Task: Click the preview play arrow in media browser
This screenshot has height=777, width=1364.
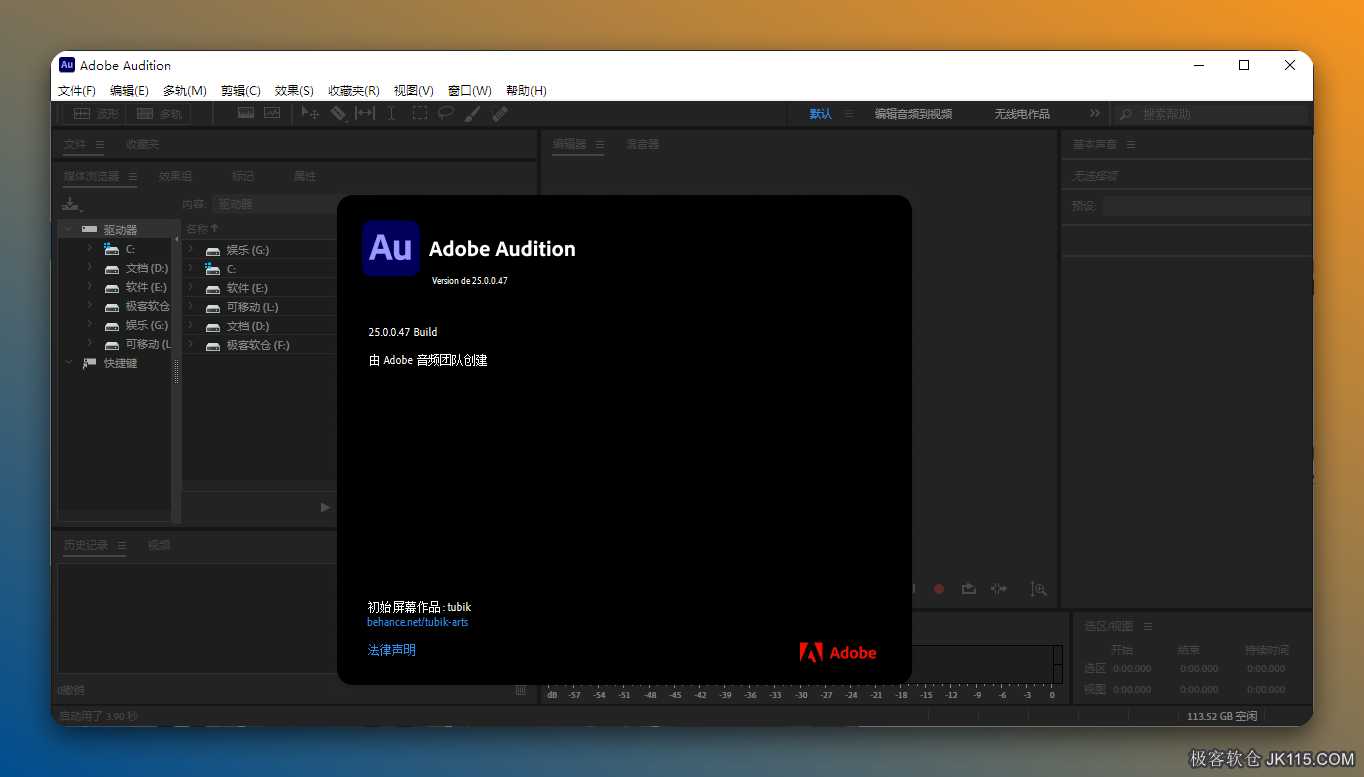Action: pos(325,507)
